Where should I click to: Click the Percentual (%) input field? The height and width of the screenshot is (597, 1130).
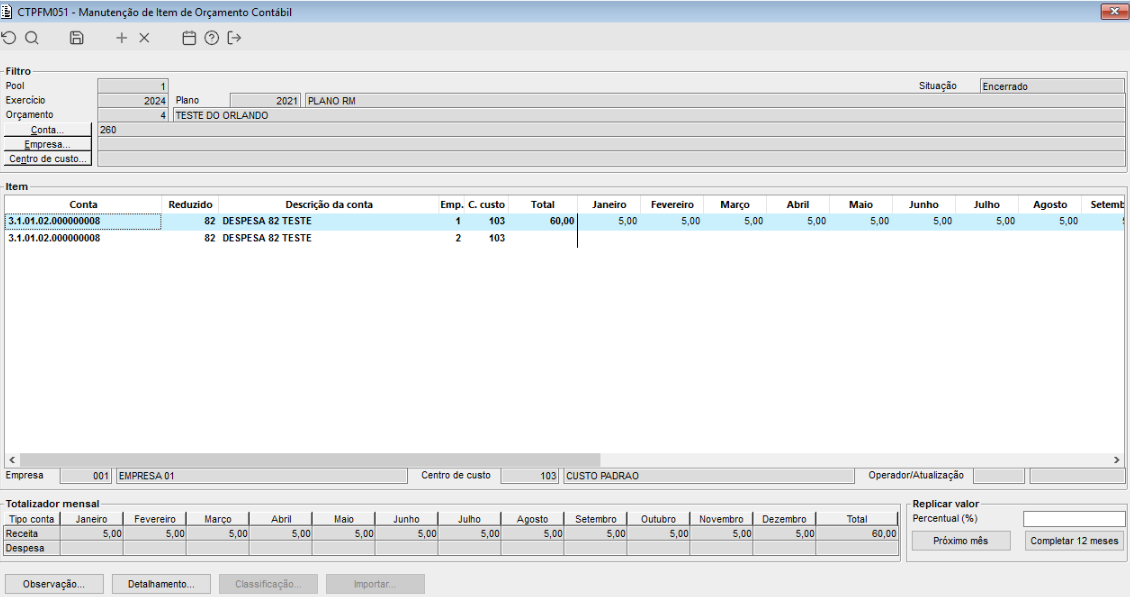coord(1074,518)
